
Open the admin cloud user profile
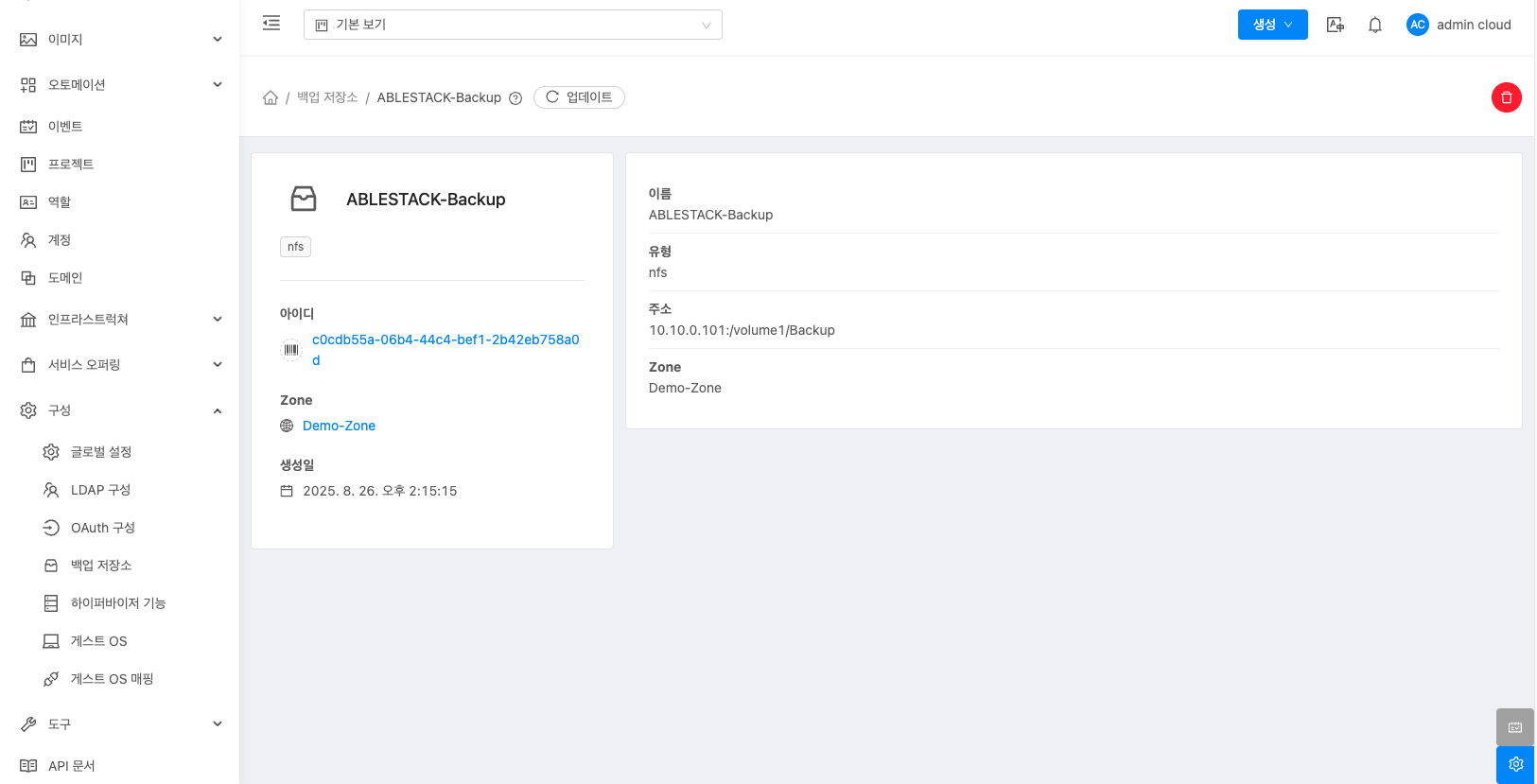(x=1458, y=26)
